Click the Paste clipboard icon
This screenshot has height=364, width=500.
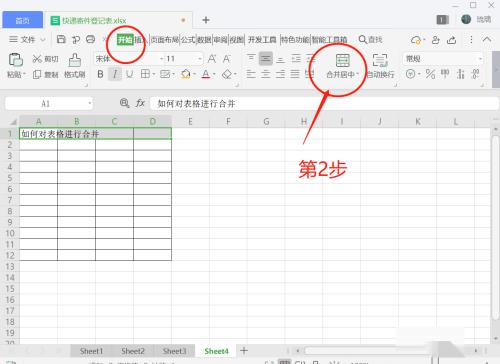click(15, 60)
